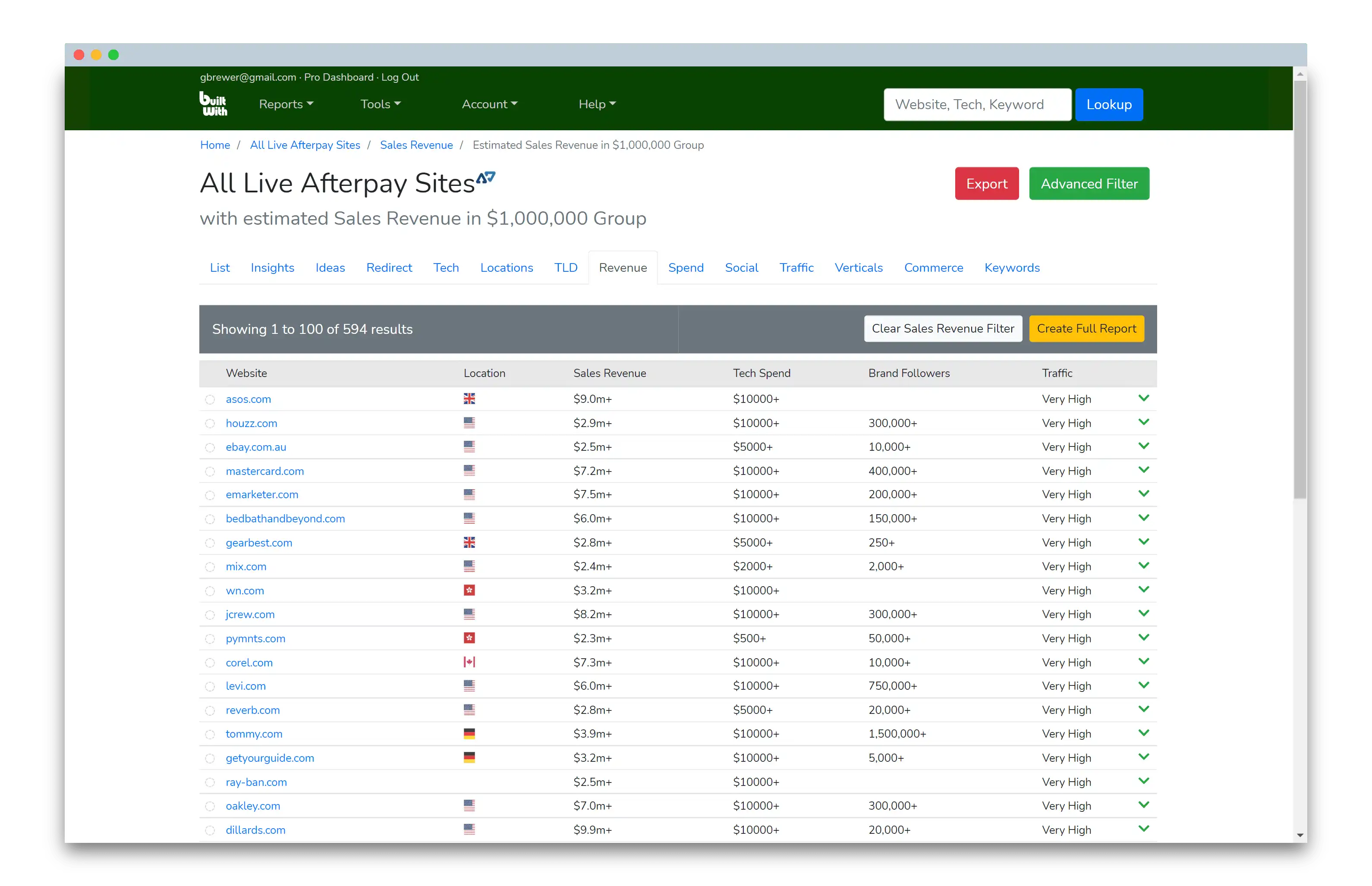Viewport: 1372px width, 886px height.
Task: Click the Sales Revenue column header
Action: point(609,373)
